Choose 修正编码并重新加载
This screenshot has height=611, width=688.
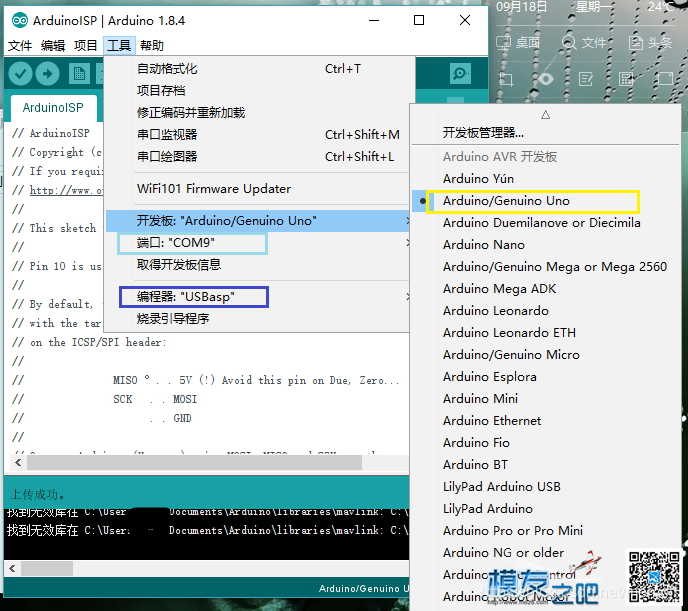click(258, 113)
